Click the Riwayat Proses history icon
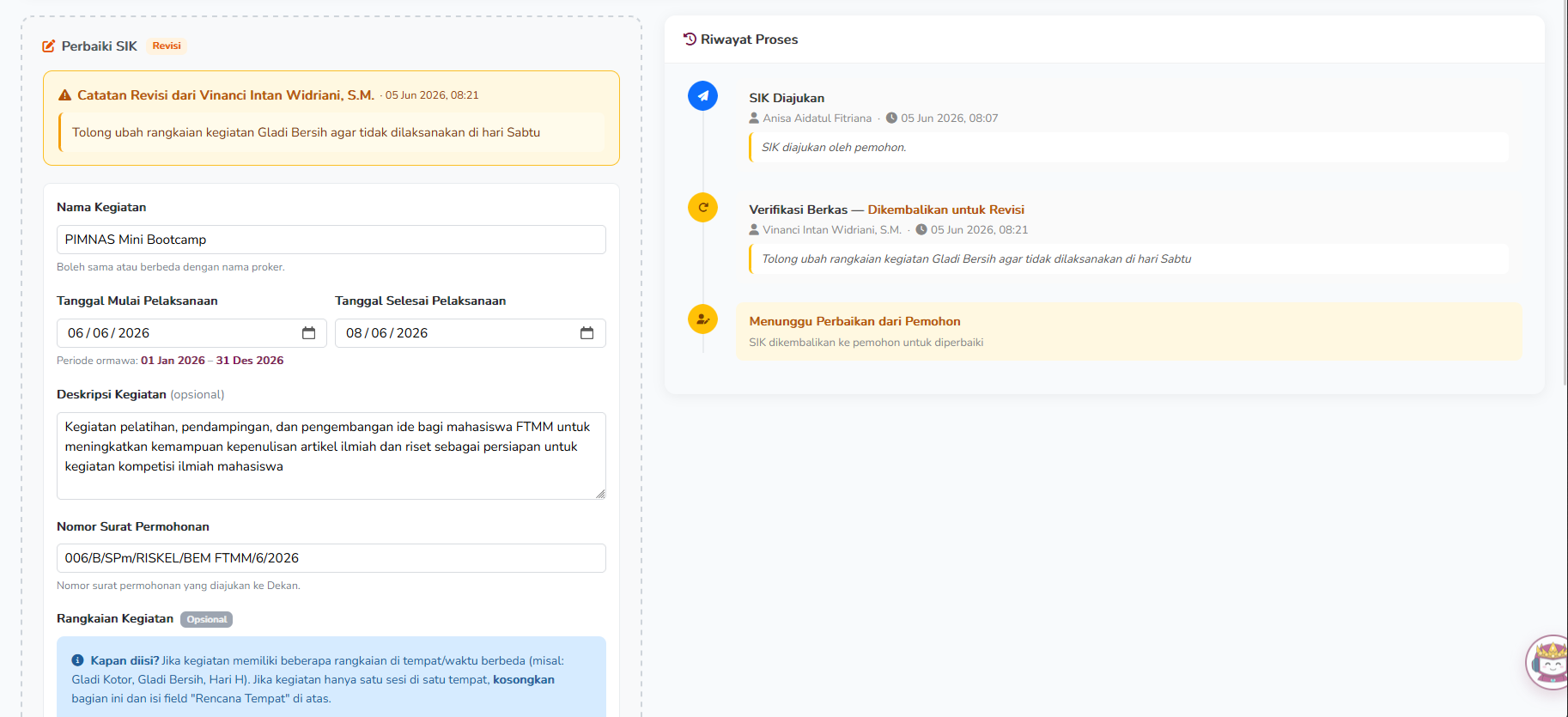Screen dimensions: 1568x717 [x=690, y=39]
